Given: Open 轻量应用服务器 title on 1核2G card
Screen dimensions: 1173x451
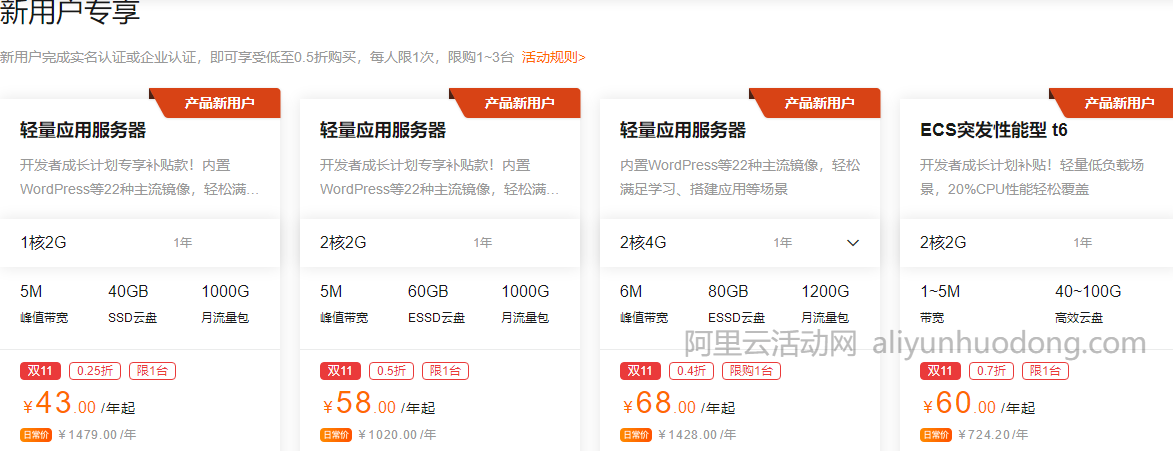Looking at the screenshot, I should (x=83, y=130).
